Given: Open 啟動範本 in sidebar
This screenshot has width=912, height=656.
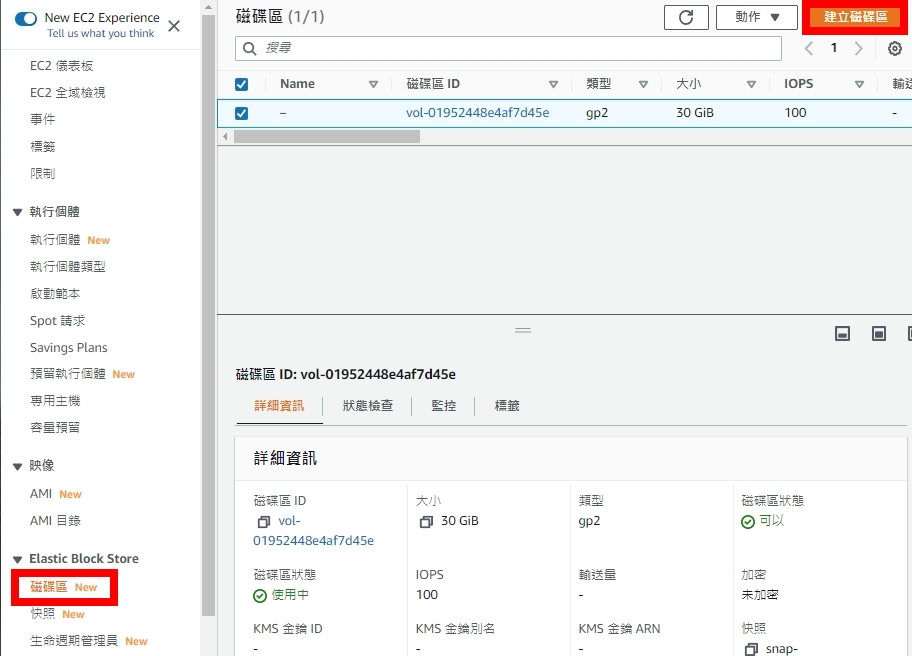Looking at the screenshot, I should tap(55, 294).
